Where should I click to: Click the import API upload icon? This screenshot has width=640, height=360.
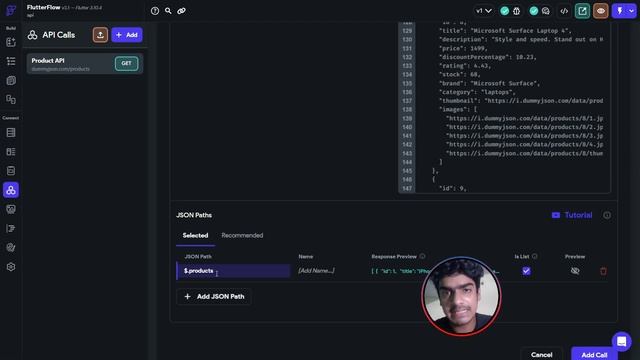point(100,35)
